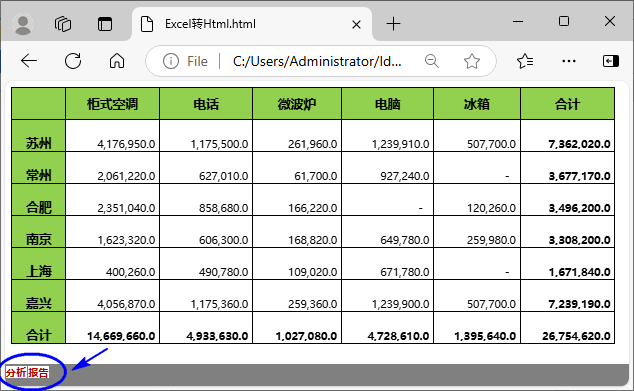Click cell value 120,260.0
Viewport: 634px width, 391px height.
tap(491, 208)
